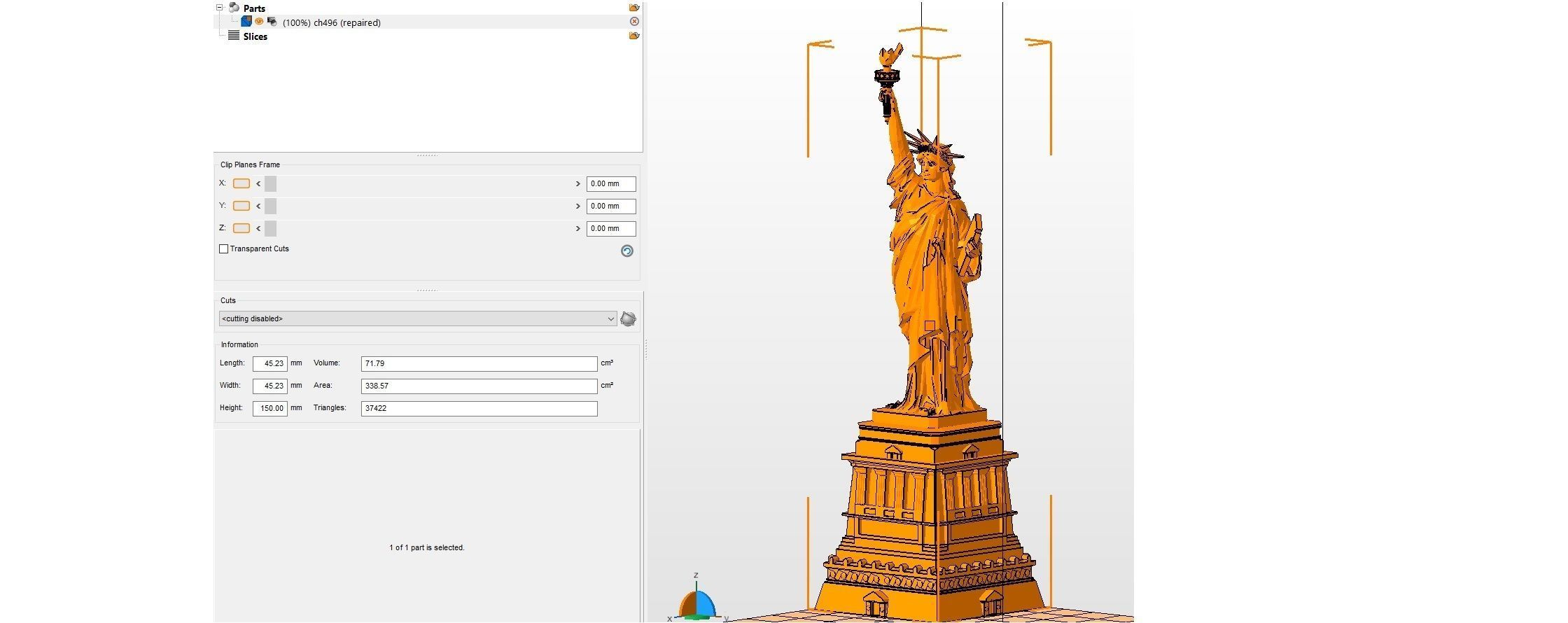Viewport: 1568px width, 623px height.
Task: Click the Volume field showing 71.79
Action: pos(479,364)
